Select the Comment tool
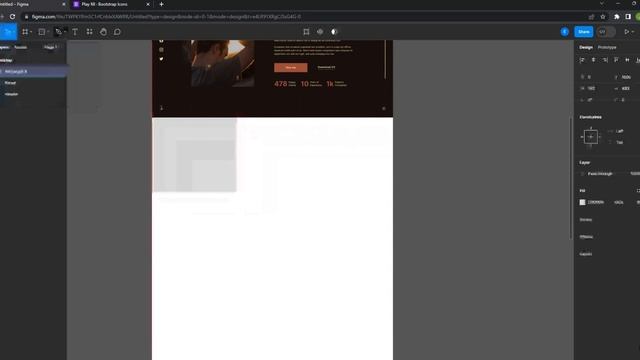Screen dimensions: 640x360 tap(117, 32)
